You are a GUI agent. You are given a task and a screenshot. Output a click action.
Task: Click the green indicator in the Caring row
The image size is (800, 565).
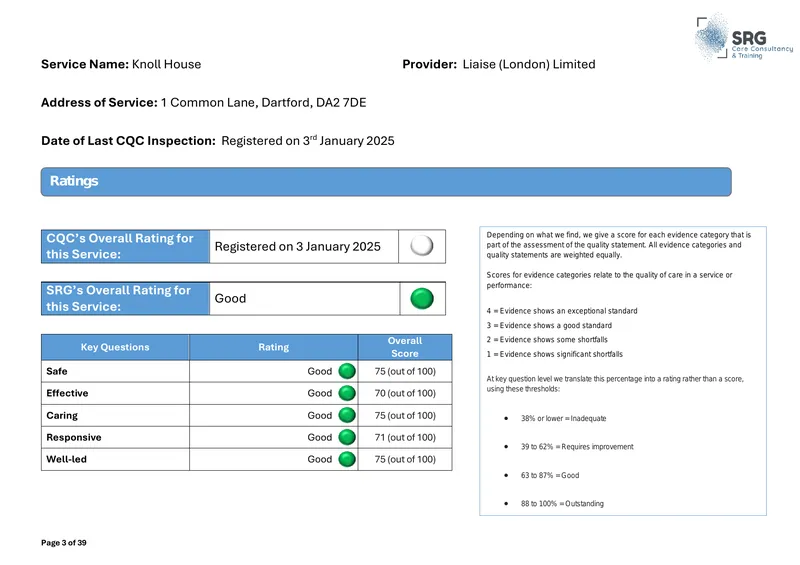(347, 415)
